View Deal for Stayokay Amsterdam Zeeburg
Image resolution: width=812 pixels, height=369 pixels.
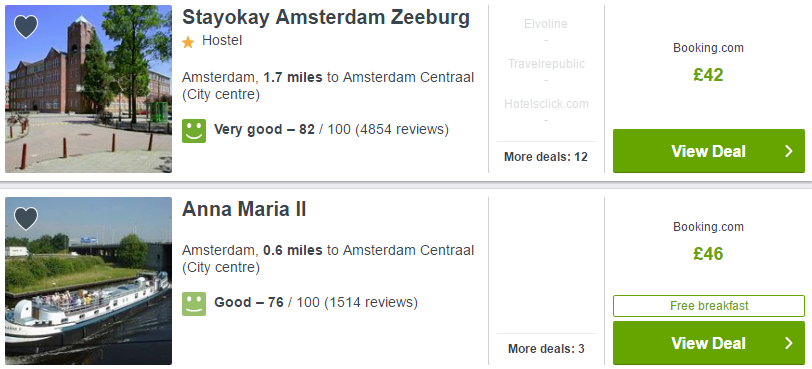click(708, 151)
